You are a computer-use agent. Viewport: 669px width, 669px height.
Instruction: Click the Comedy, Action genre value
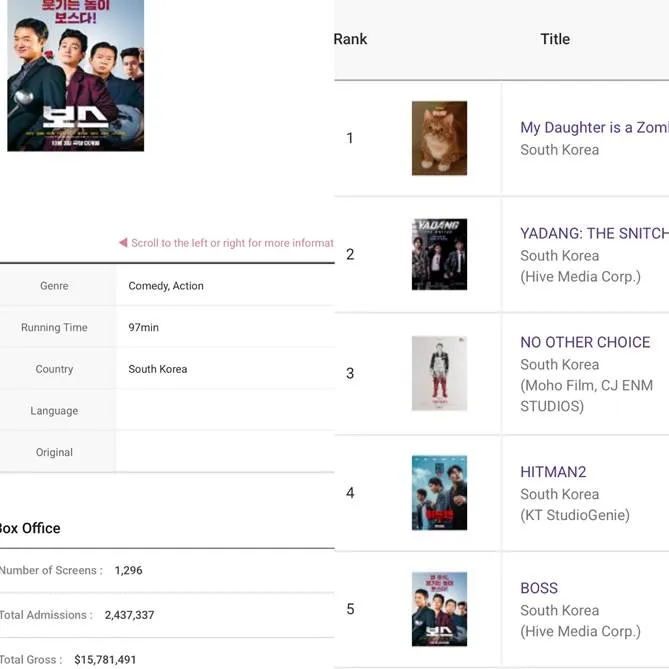(x=166, y=286)
